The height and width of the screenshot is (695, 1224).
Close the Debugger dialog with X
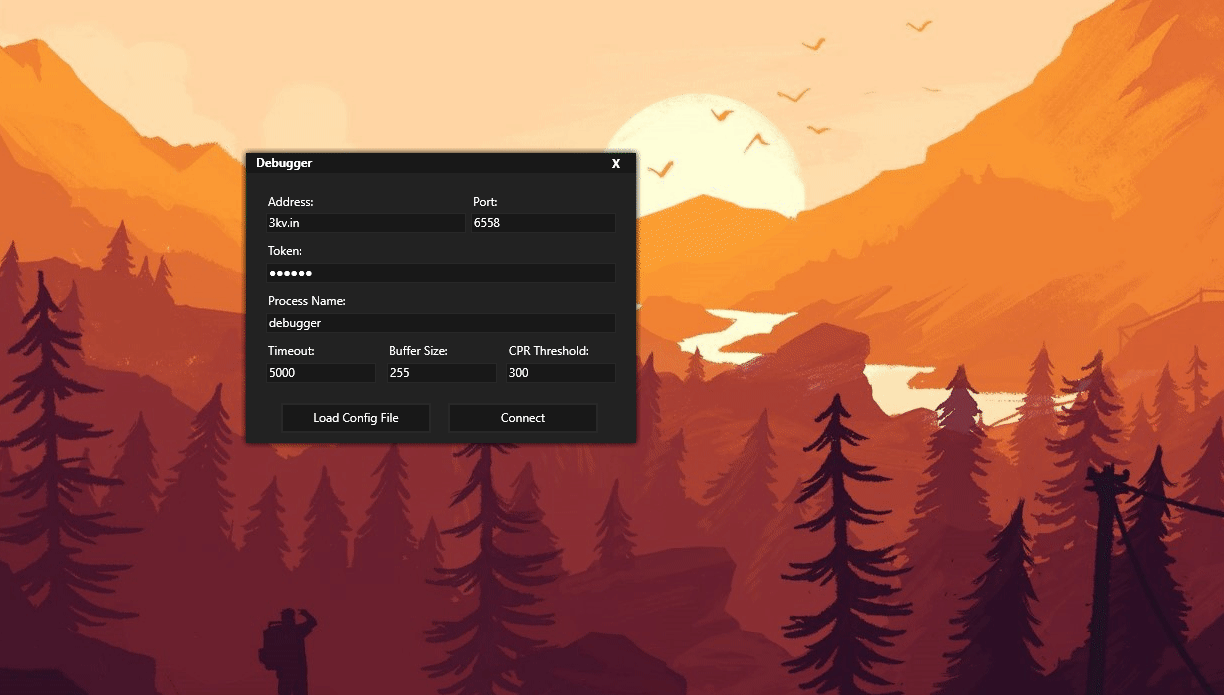(x=616, y=163)
